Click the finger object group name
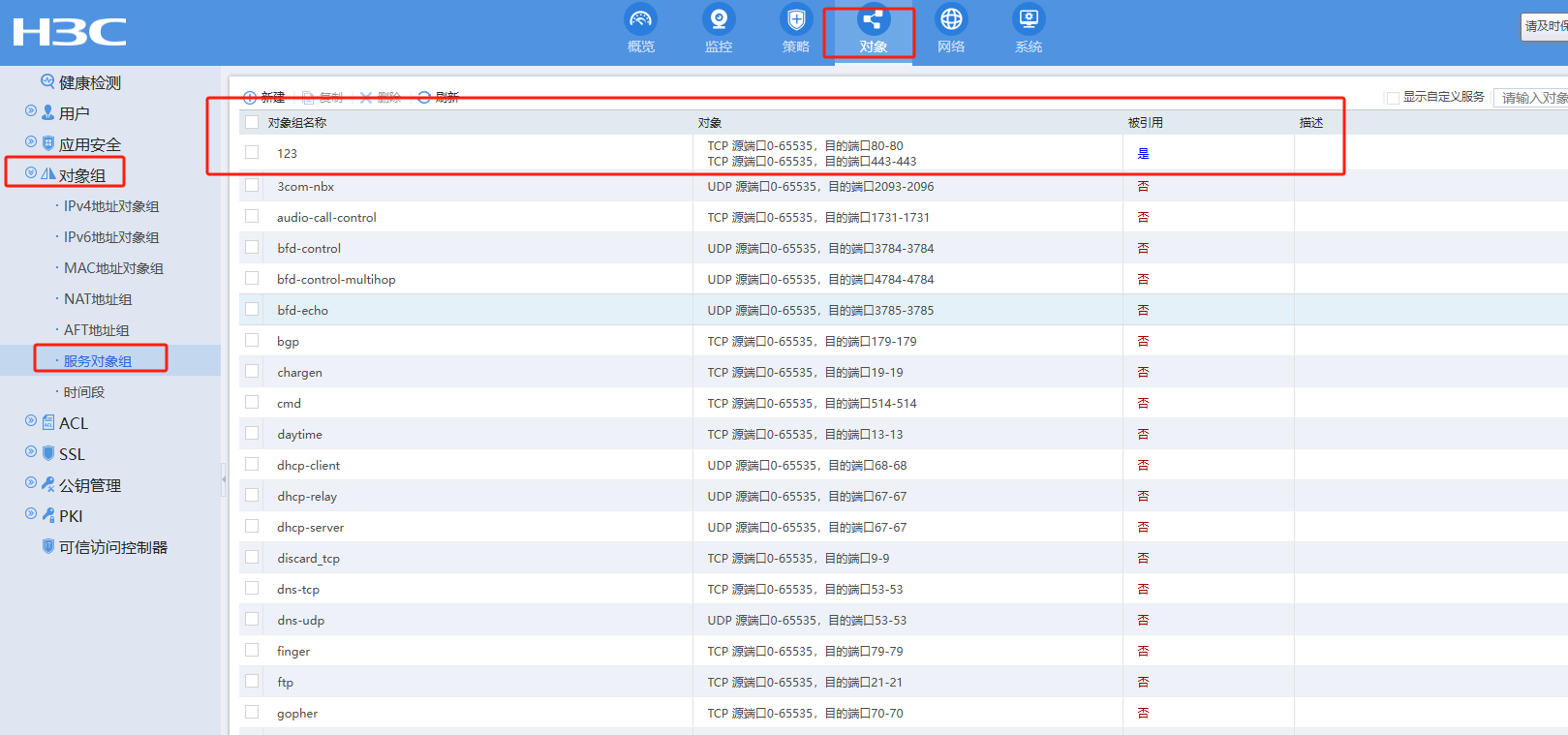Screen dimensions: 1568x735 tap(293, 652)
